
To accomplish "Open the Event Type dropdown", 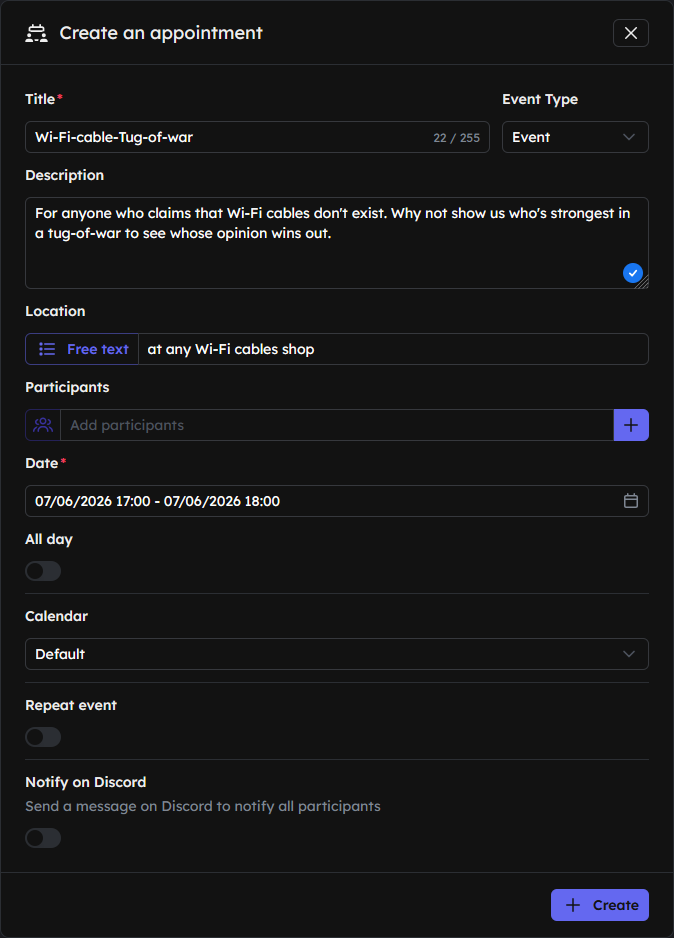I will [575, 137].
